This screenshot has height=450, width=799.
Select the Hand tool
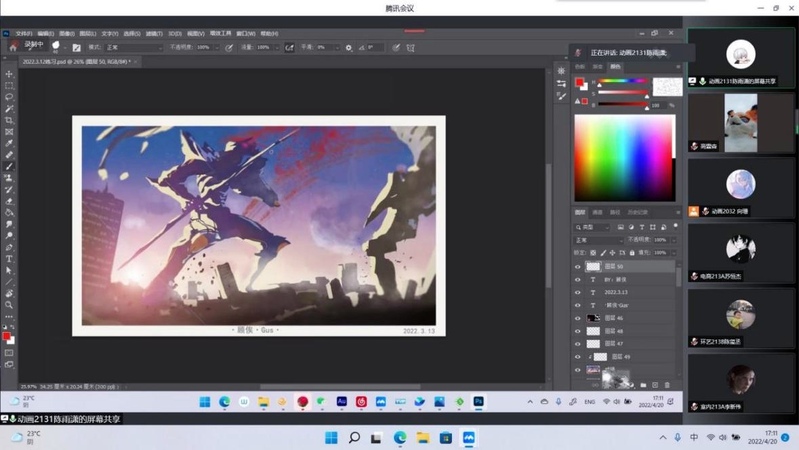coord(9,294)
